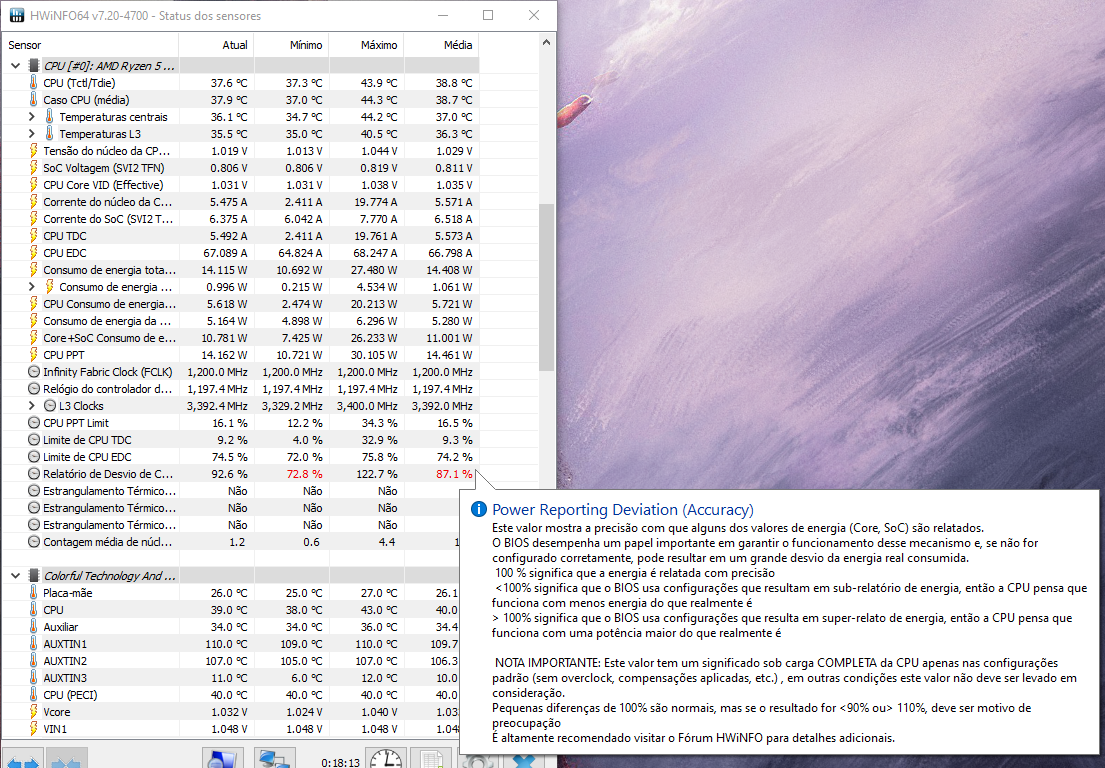
Task: Click the red 72.8 % minimum value
Action: click(304, 474)
